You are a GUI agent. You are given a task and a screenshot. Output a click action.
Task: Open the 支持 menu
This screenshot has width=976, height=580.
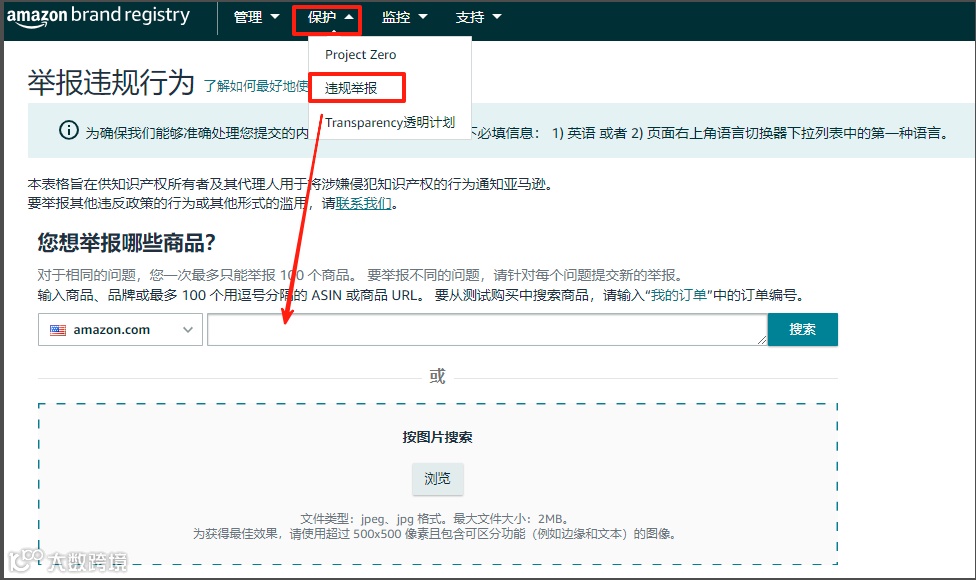(x=478, y=17)
